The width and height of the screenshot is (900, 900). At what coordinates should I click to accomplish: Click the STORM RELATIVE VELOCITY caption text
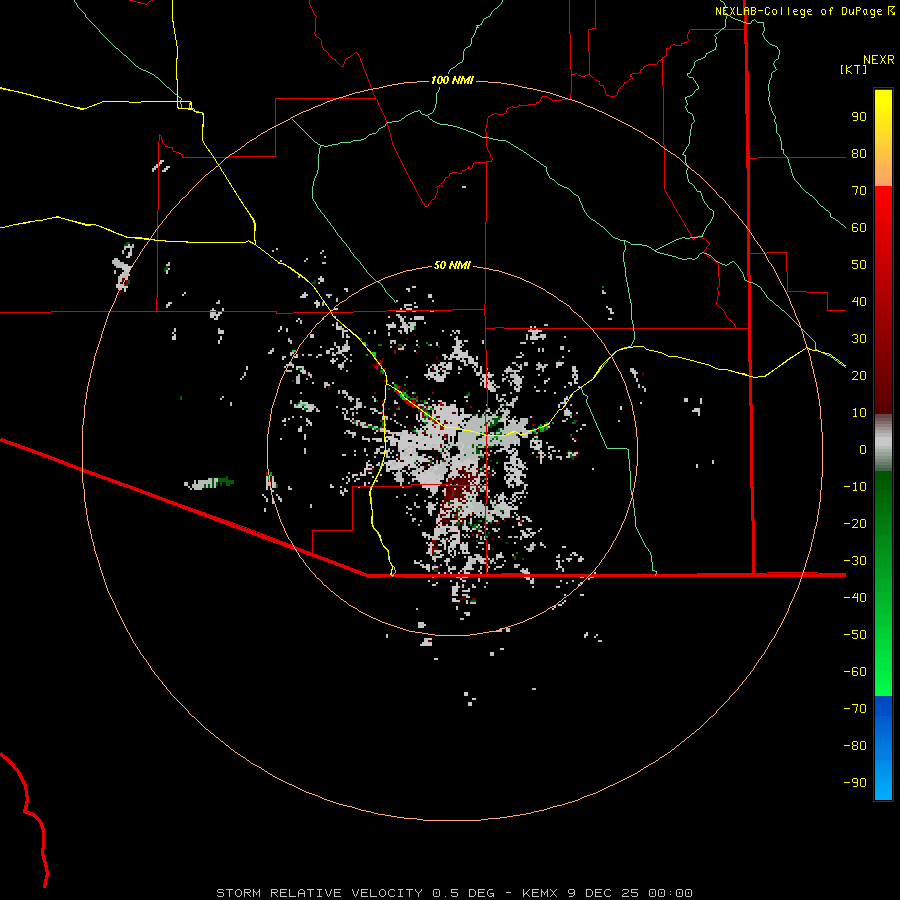[321, 893]
